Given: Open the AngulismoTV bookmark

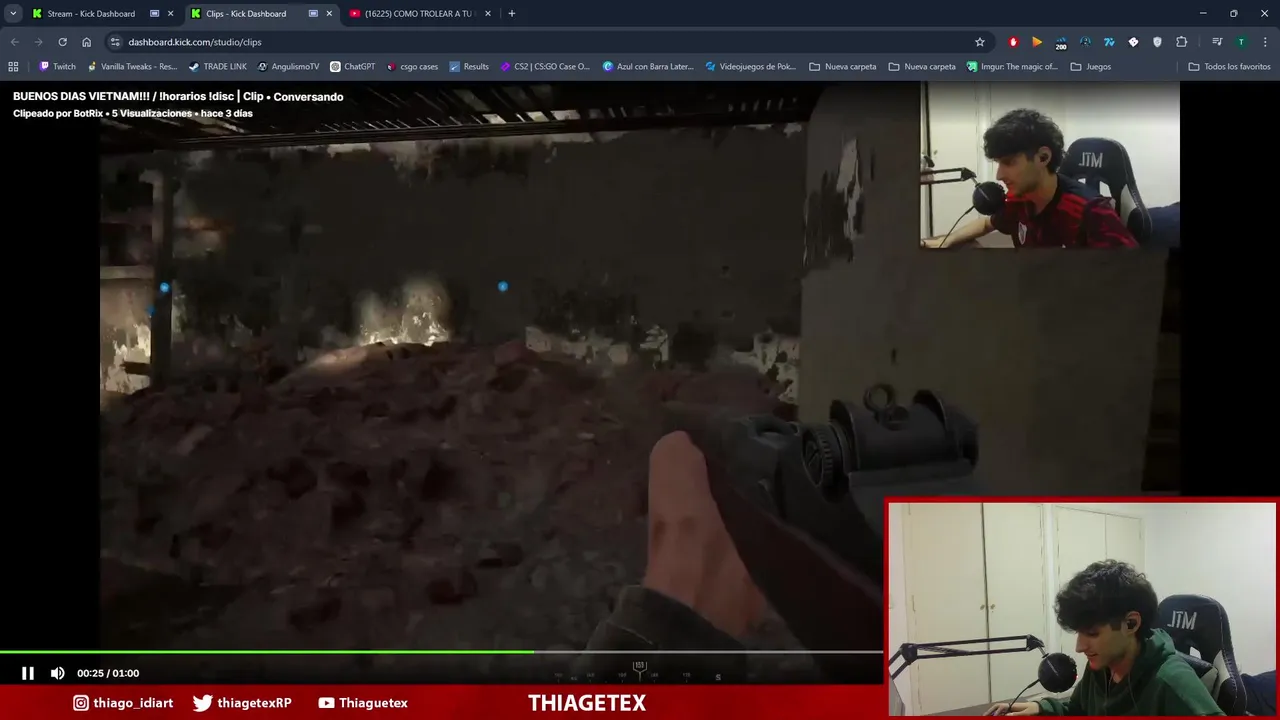Looking at the screenshot, I should (288, 67).
